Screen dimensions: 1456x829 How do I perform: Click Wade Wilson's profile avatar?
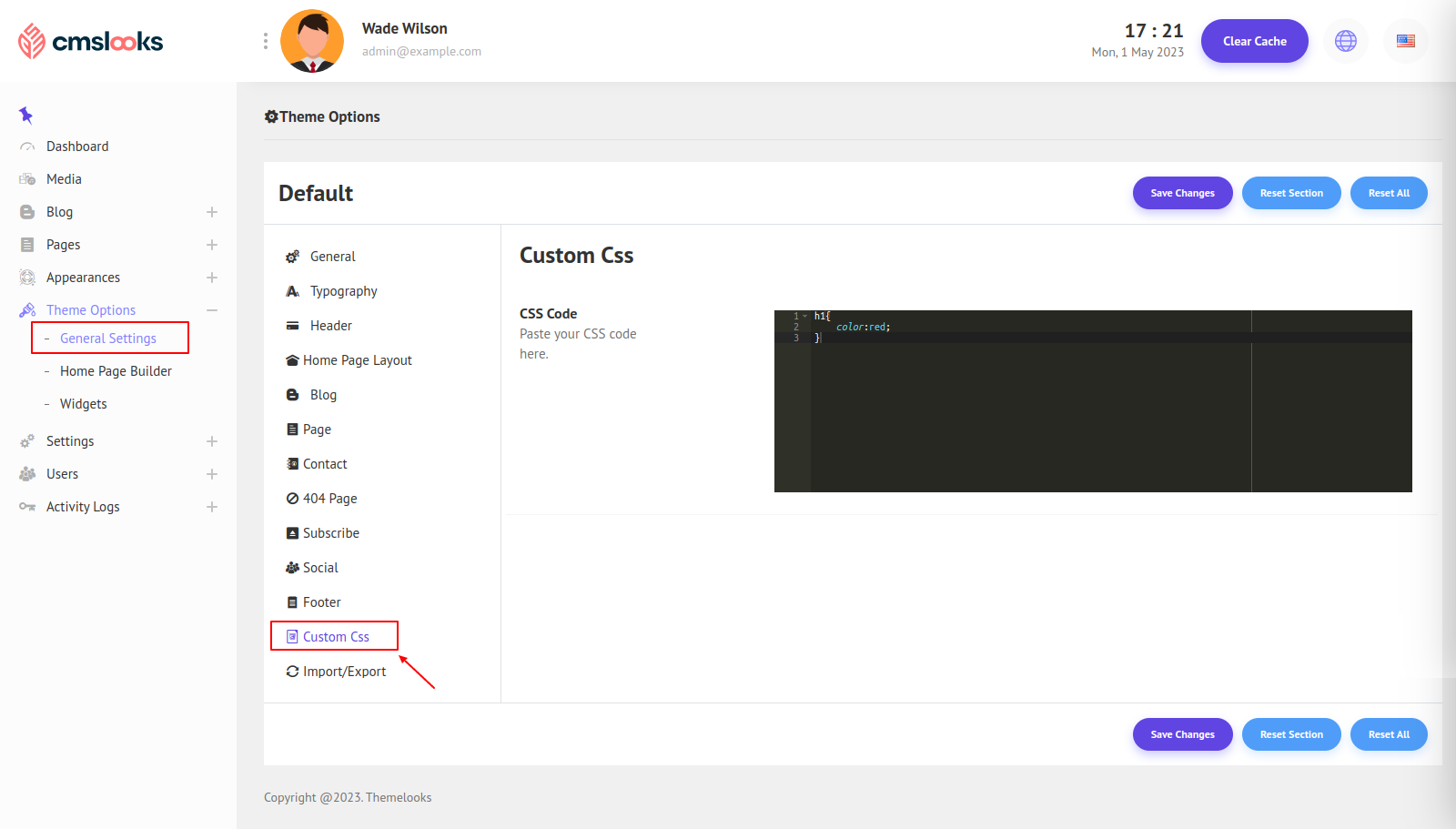(x=312, y=41)
